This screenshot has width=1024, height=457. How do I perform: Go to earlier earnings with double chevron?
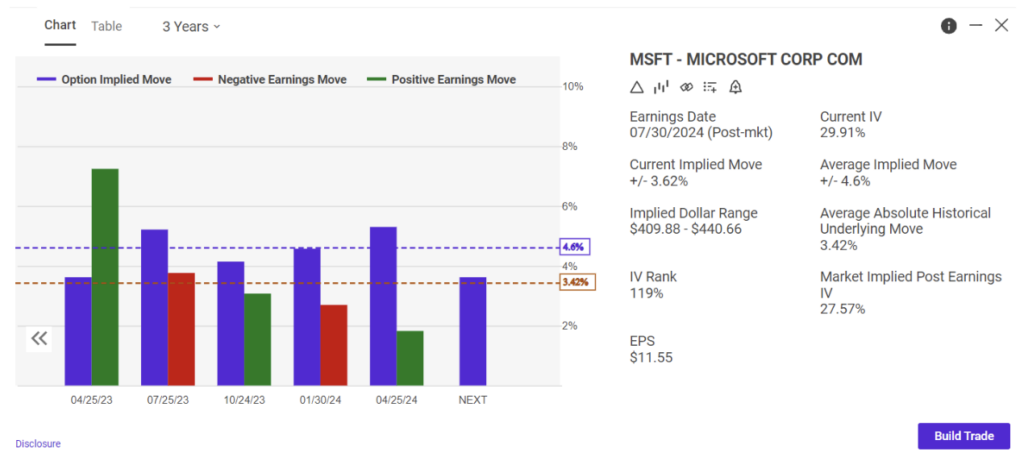[39, 338]
